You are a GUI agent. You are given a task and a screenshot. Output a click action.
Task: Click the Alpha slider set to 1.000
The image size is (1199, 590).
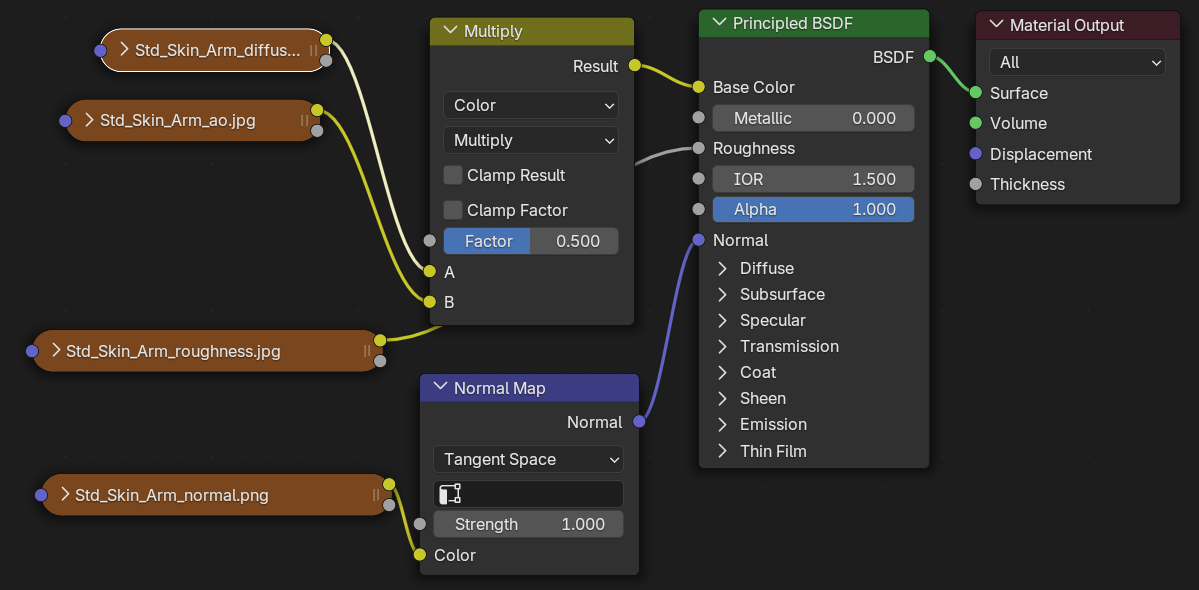tap(813, 209)
